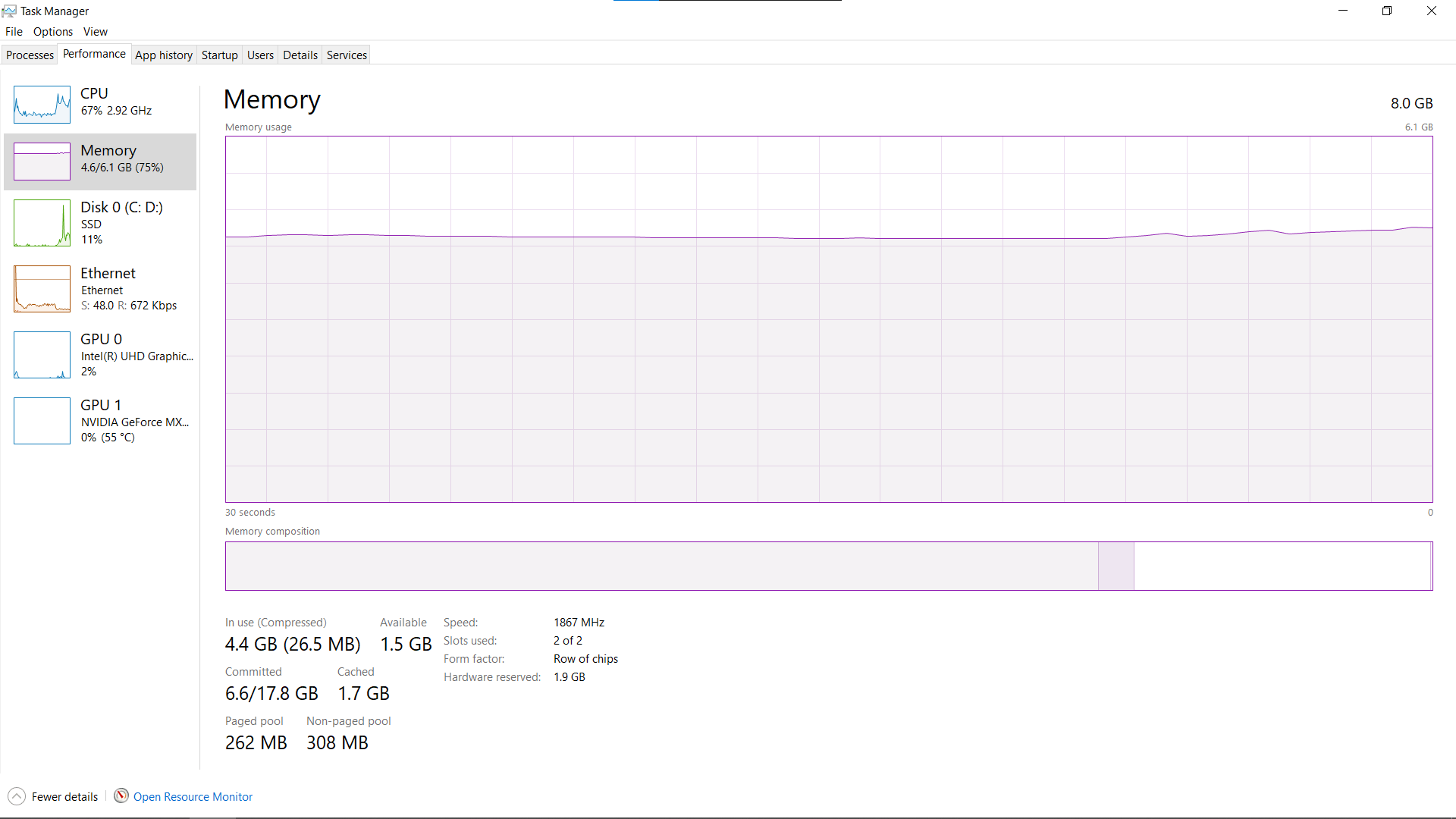Open the Disk 0 (C: D:) graph thumbnail

[42, 223]
